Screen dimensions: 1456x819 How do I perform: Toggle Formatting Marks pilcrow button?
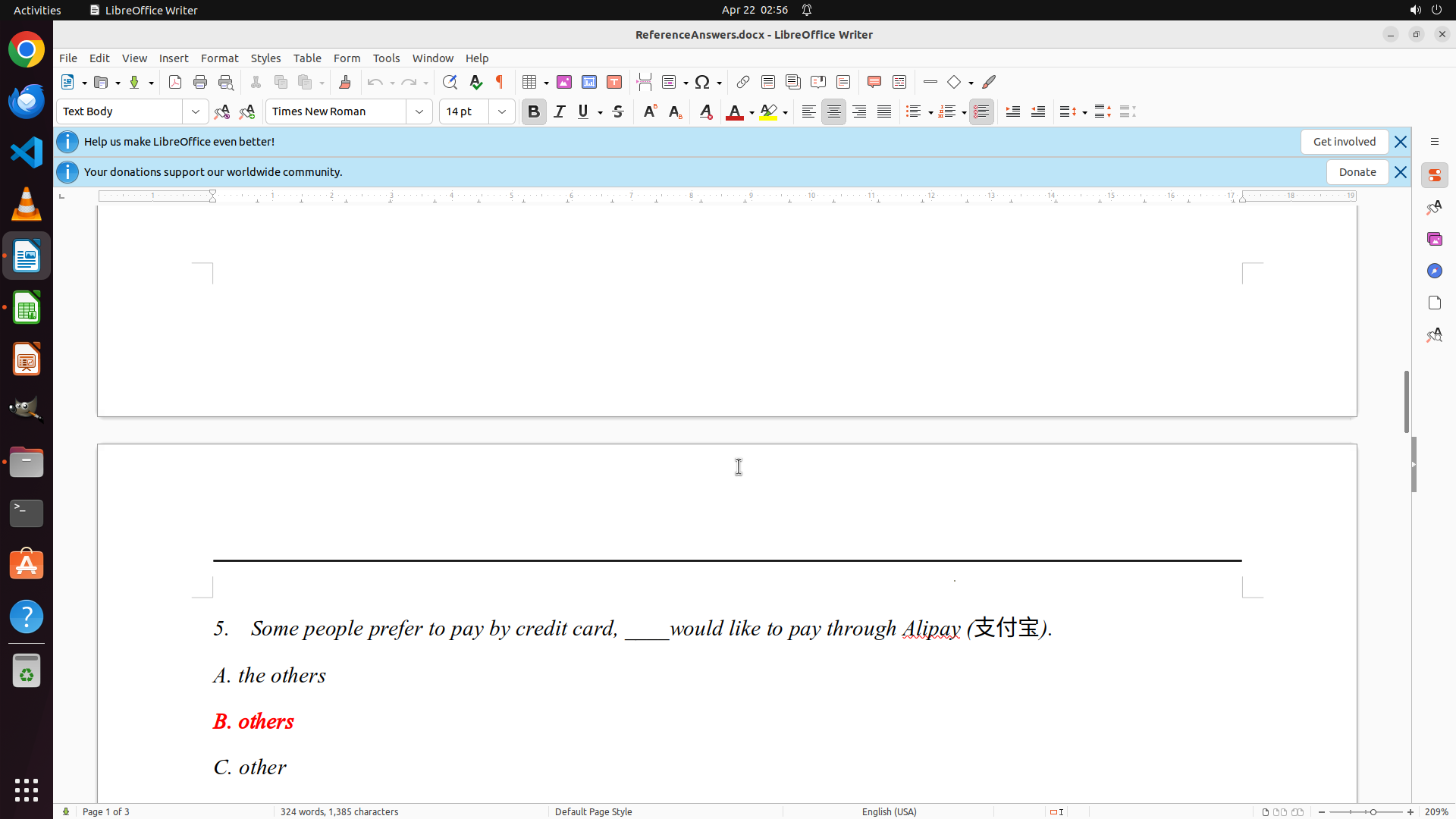[x=500, y=82]
